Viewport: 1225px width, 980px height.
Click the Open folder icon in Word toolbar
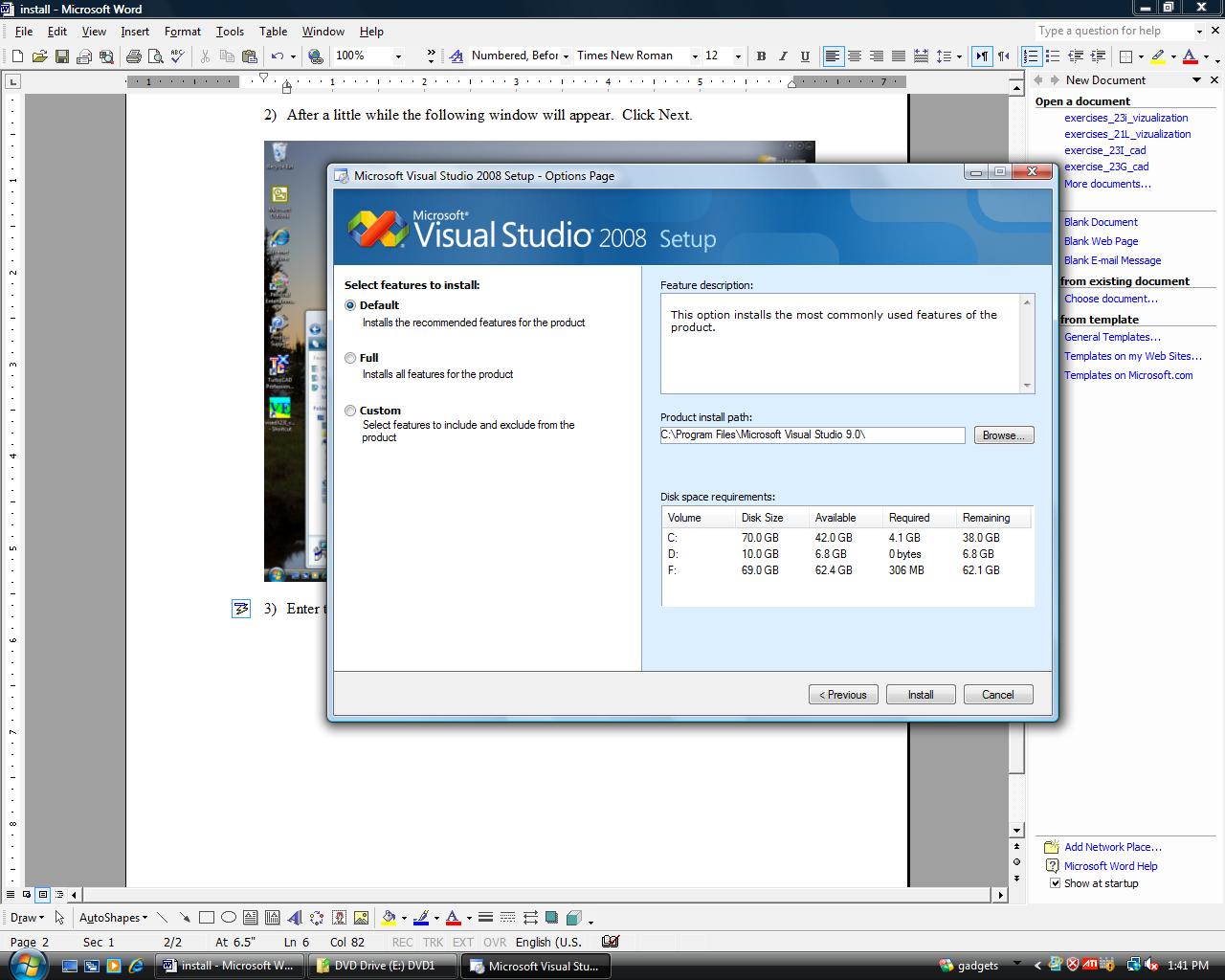point(39,56)
